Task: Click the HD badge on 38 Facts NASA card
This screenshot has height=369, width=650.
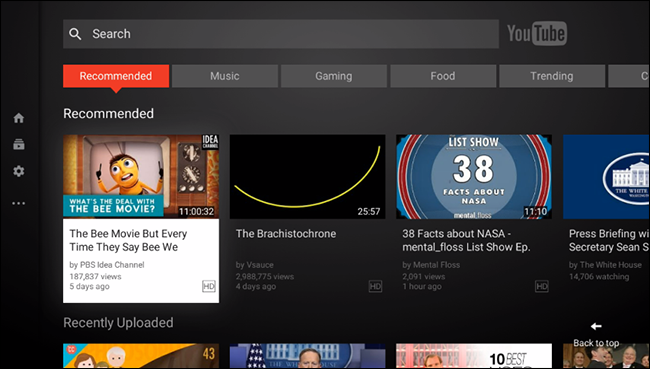Action: [x=542, y=286]
